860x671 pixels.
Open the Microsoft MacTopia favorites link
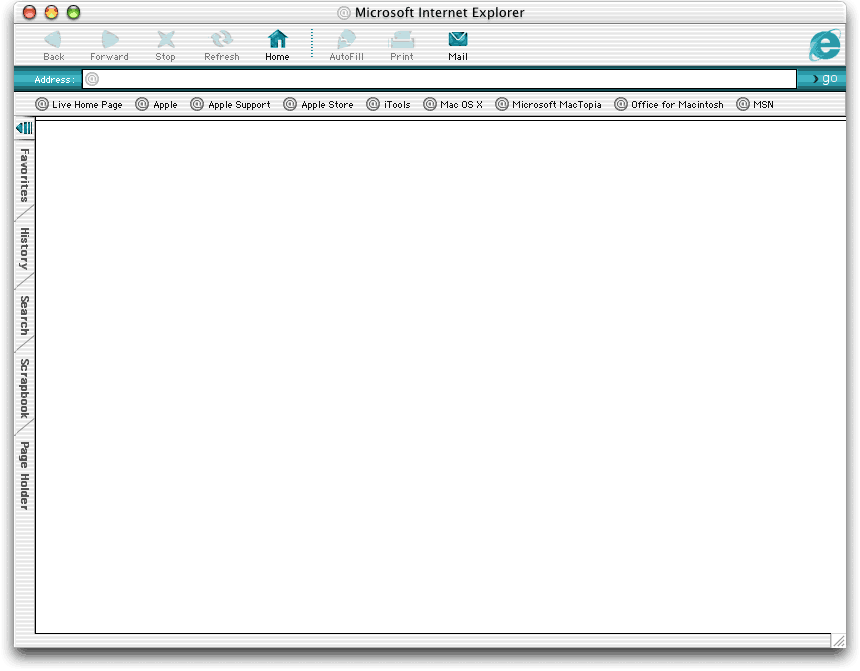(x=549, y=104)
